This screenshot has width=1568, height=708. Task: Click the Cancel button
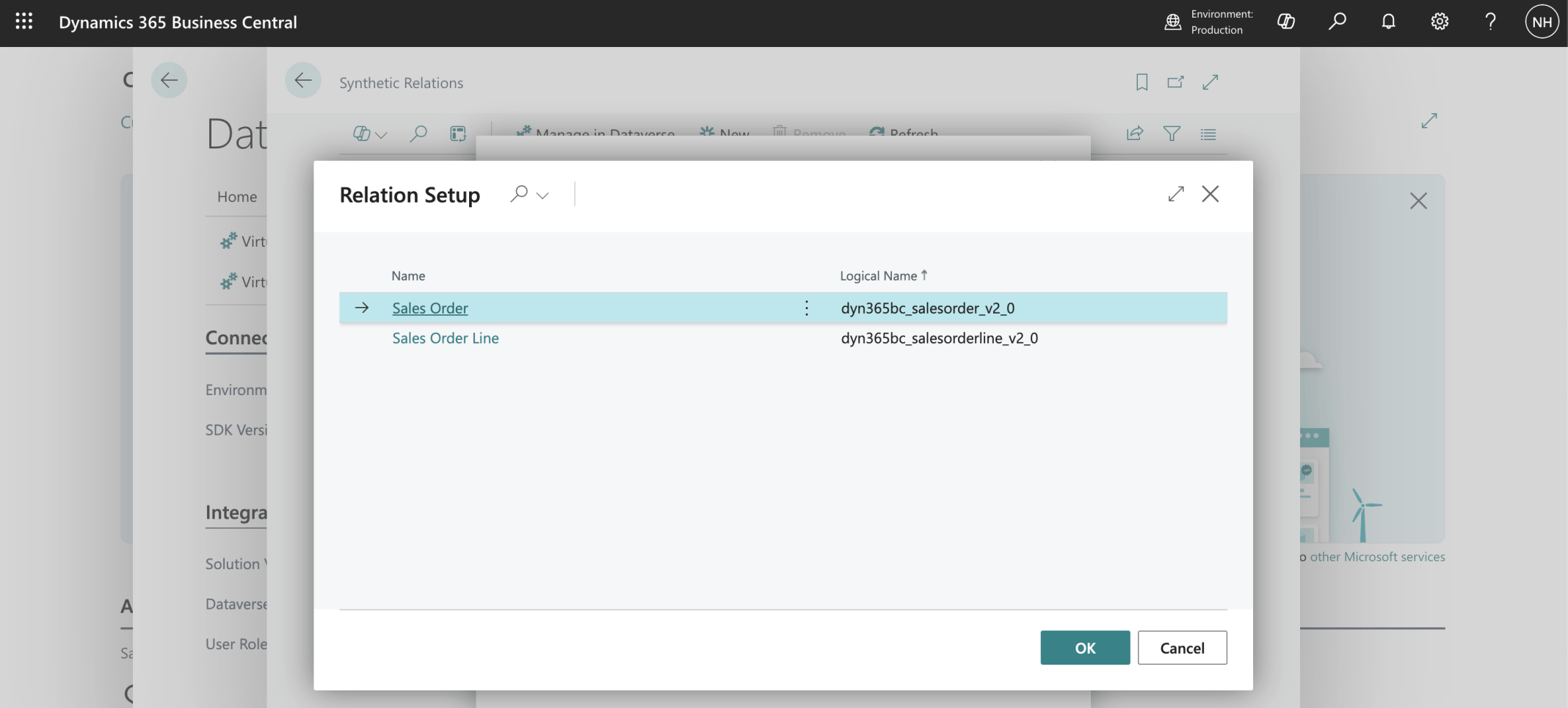1182,648
